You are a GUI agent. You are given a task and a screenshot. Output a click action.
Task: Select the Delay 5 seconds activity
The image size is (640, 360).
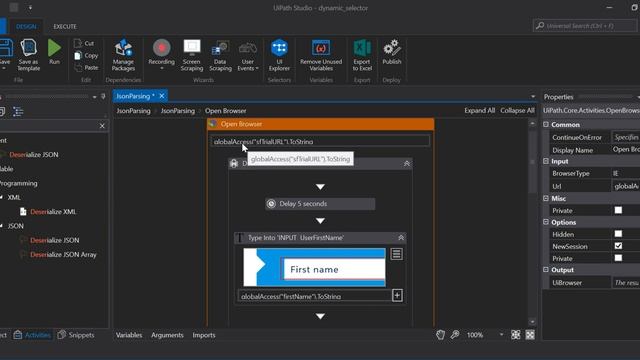tap(320, 204)
